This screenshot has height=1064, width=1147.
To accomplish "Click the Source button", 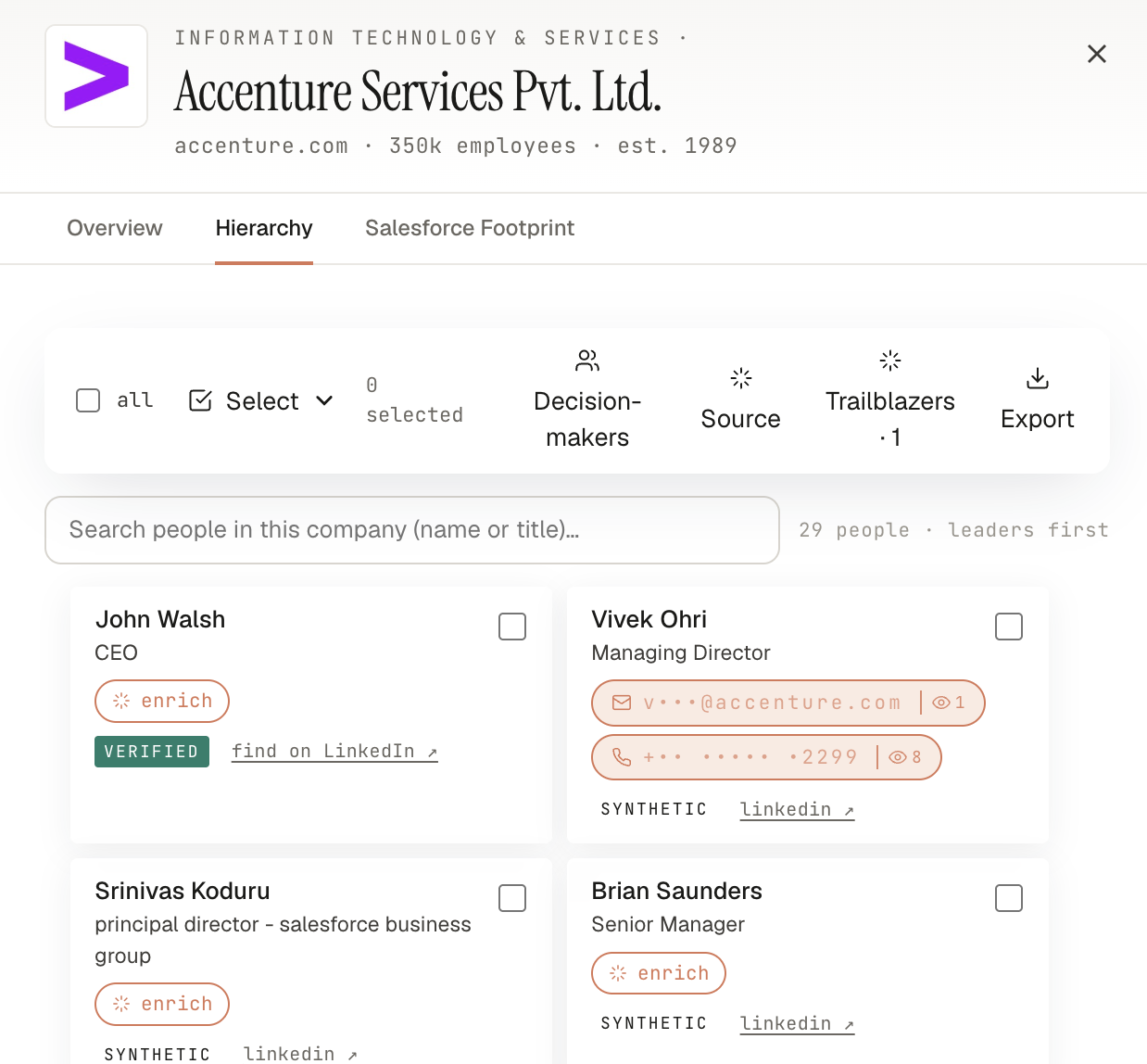I will tap(740, 400).
